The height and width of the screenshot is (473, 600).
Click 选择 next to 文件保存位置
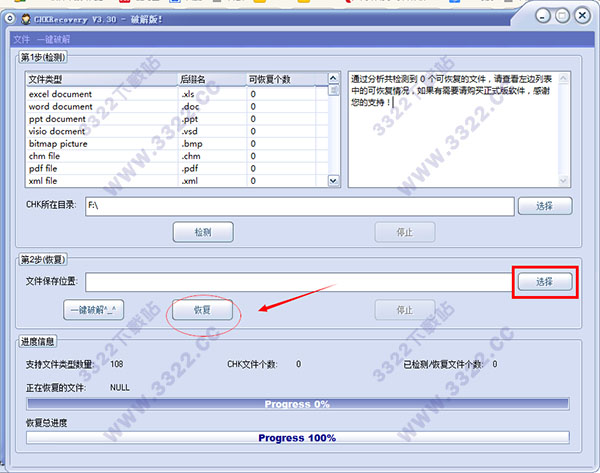point(545,282)
